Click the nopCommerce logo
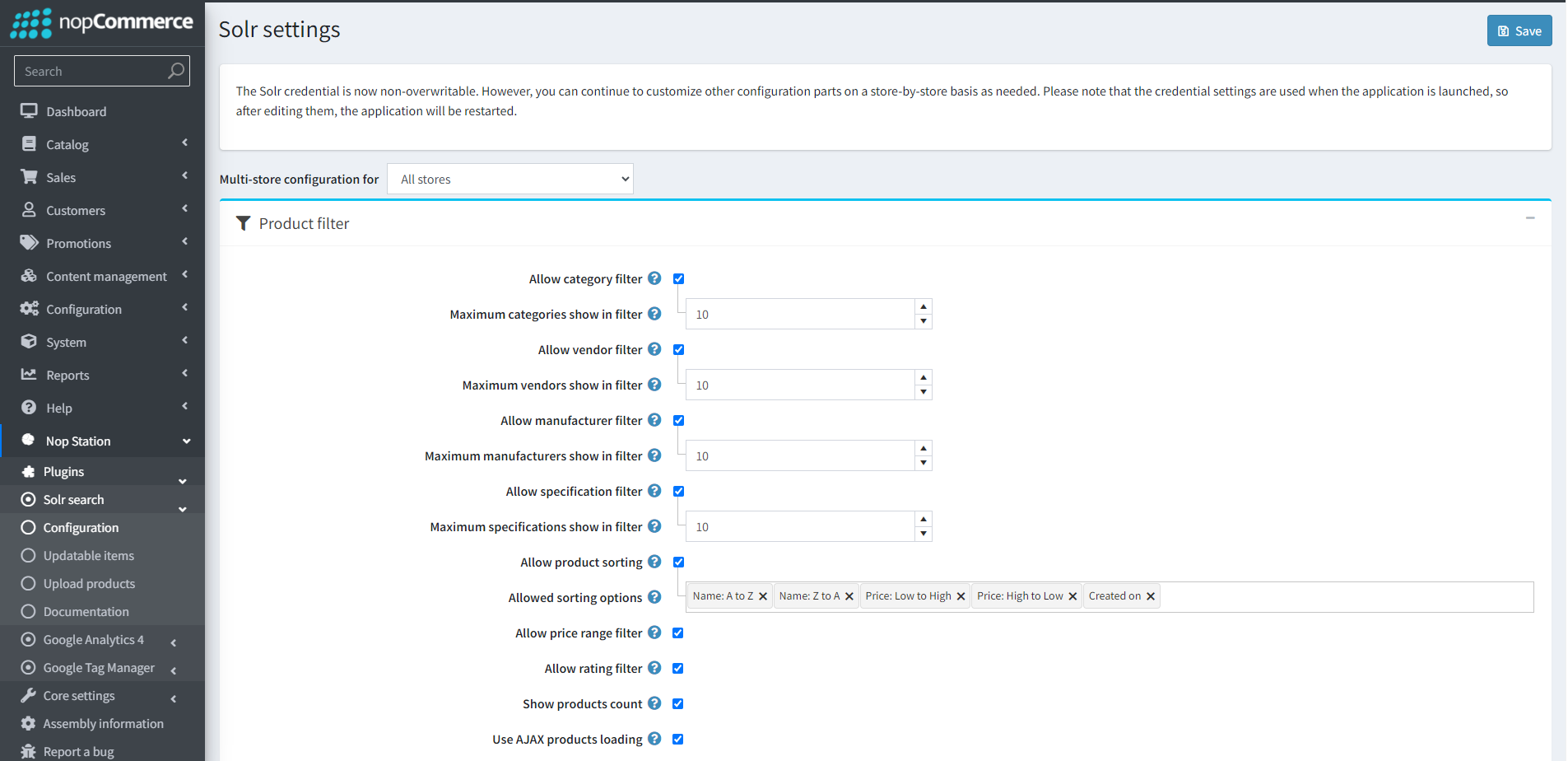 pyautogui.click(x=102, y=23)
